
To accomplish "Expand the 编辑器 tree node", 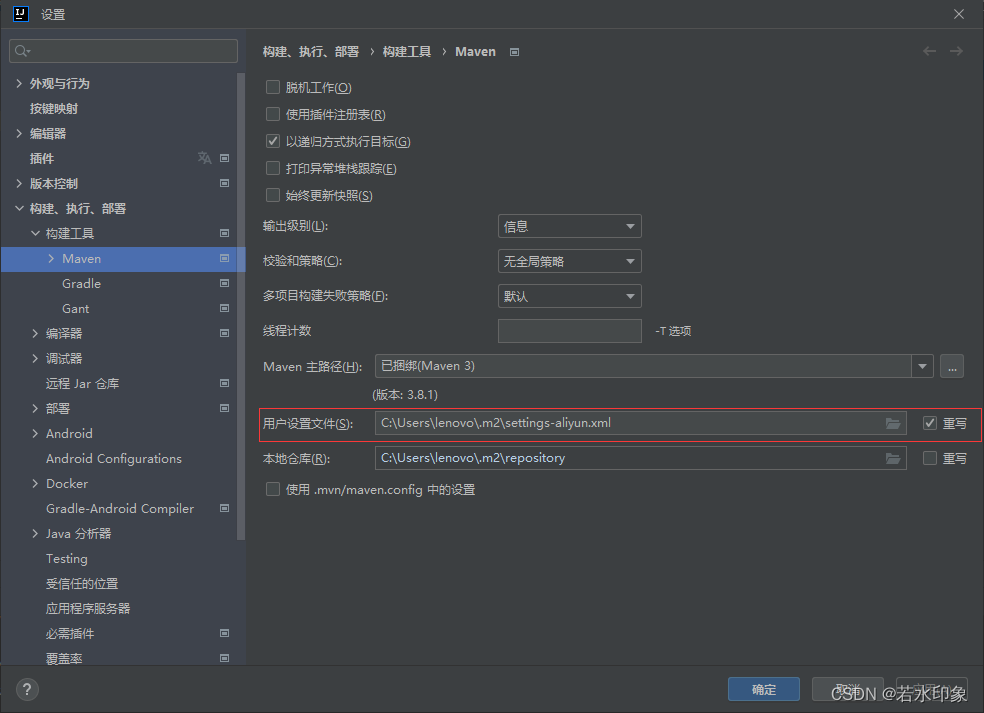I will 19,133.
